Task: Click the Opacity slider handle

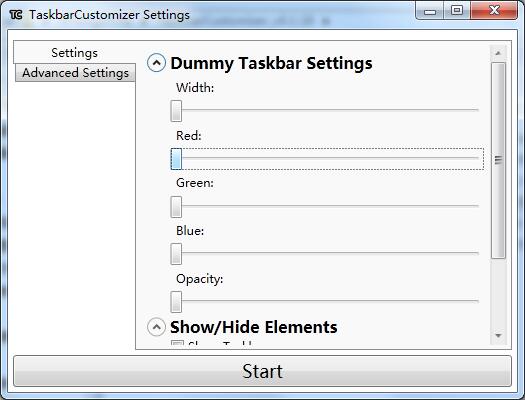Action: 176,302
